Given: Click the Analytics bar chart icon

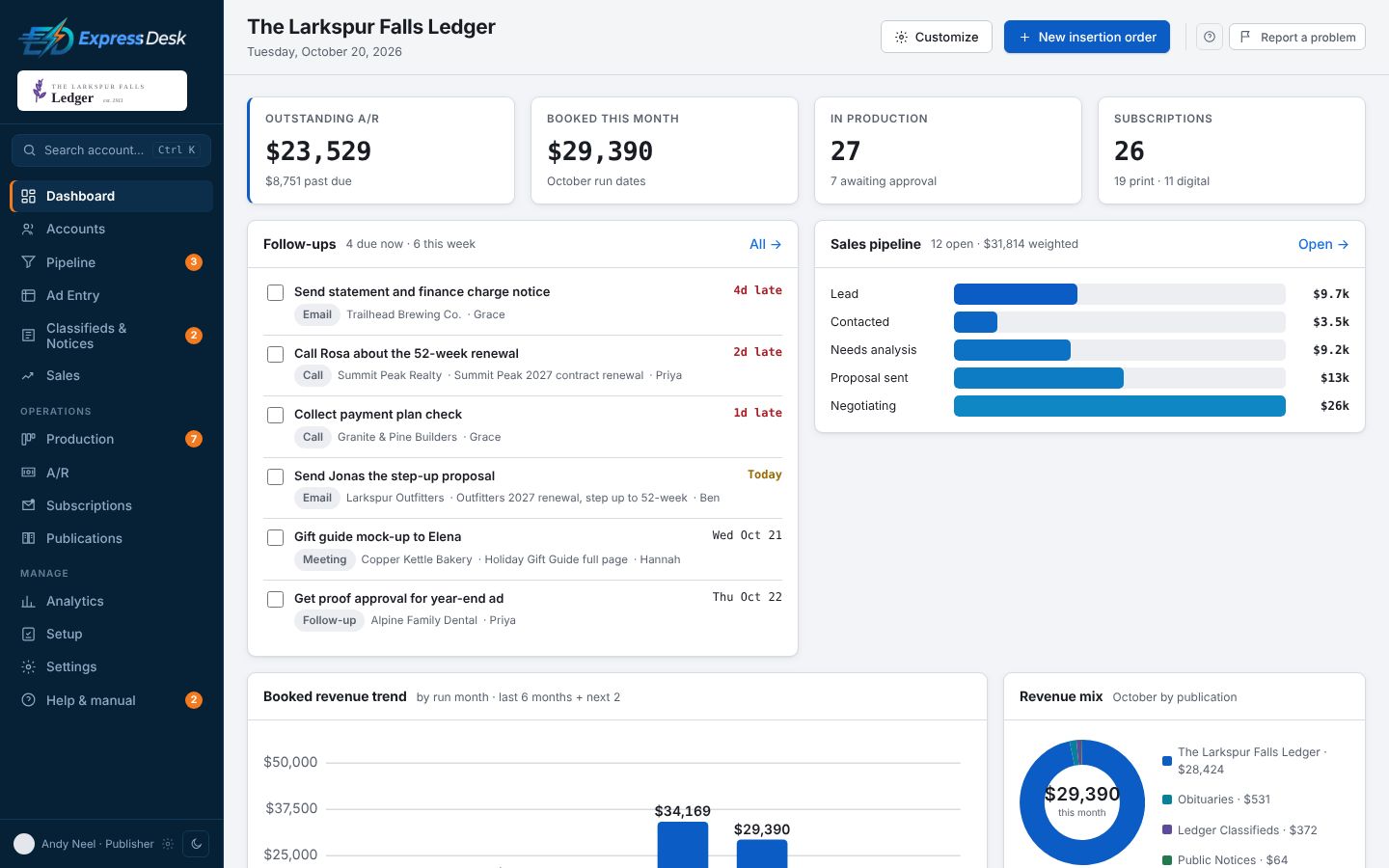Looking at the screenshot, I should click(28, 601).
